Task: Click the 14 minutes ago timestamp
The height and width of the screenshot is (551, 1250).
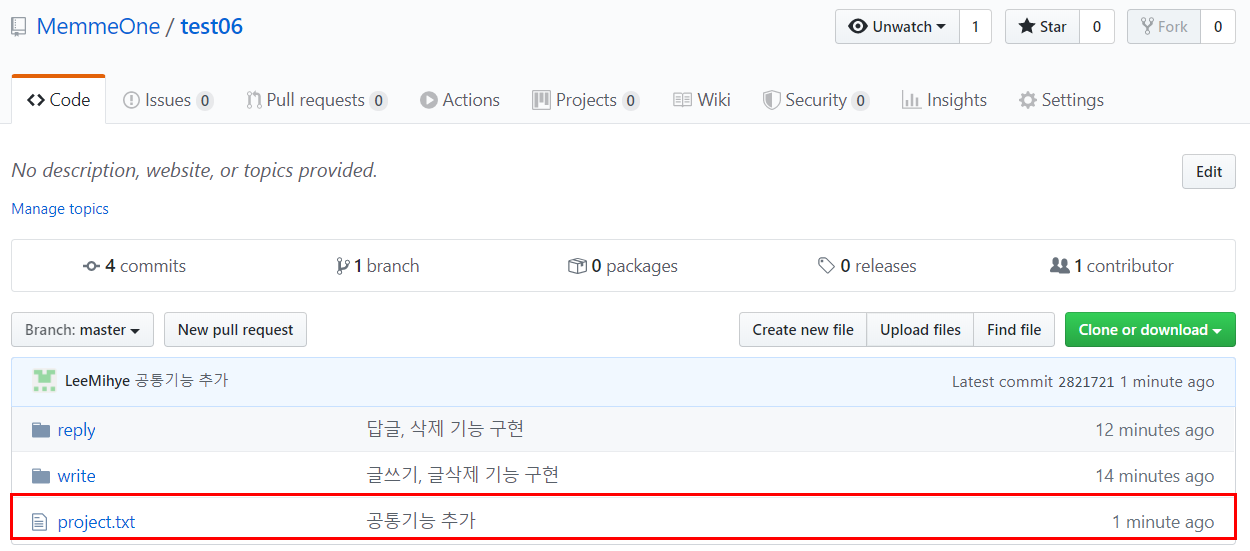Action: (x=1154, y=476)
